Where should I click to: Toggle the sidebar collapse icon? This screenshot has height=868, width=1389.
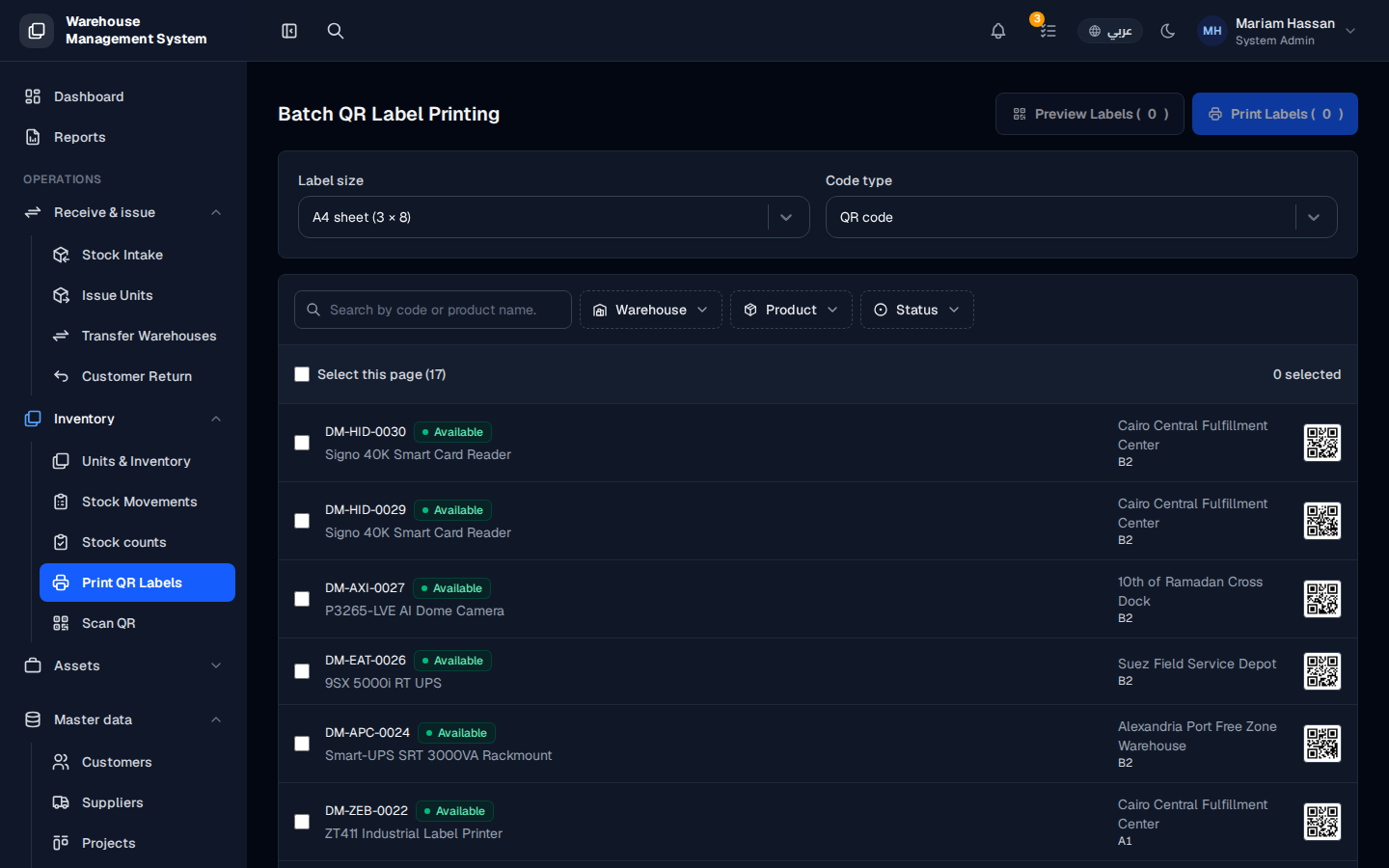coord(289,31)
